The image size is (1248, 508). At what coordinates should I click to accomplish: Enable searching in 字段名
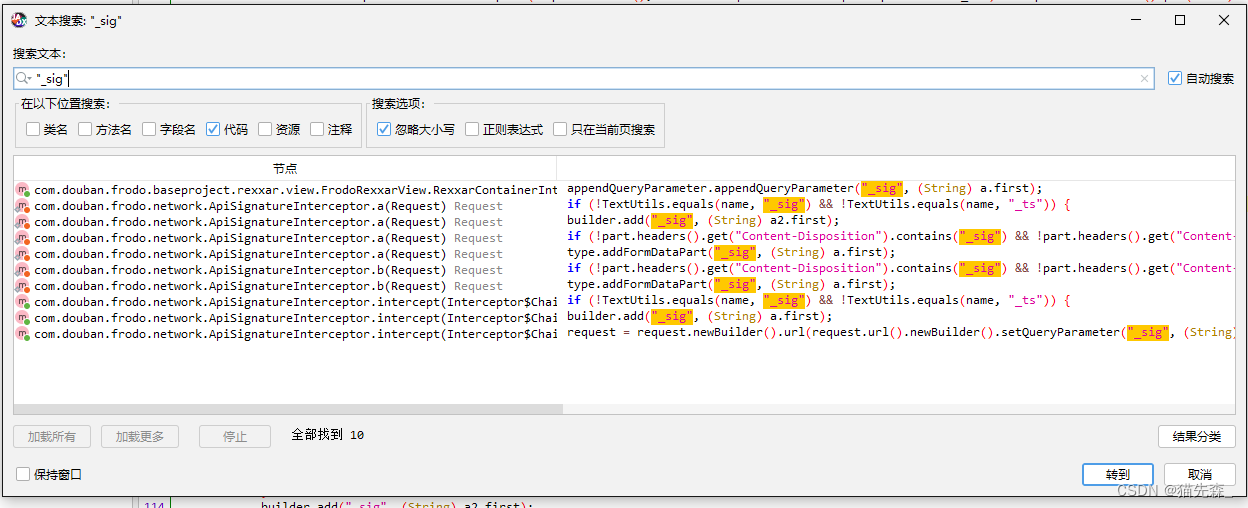[149, 129]
